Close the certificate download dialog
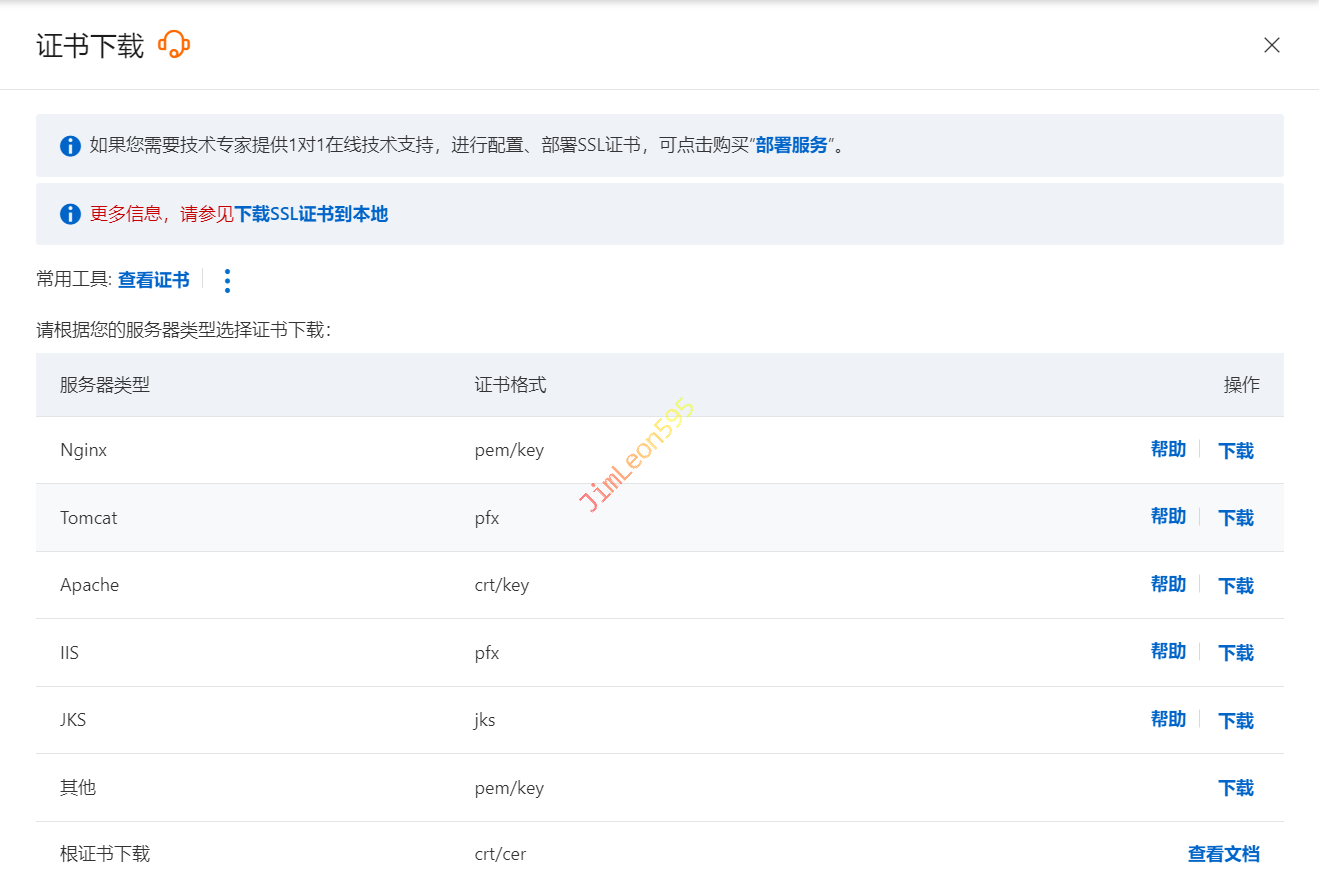This screenshot has width=1319, height=885. pos(1271,45)
